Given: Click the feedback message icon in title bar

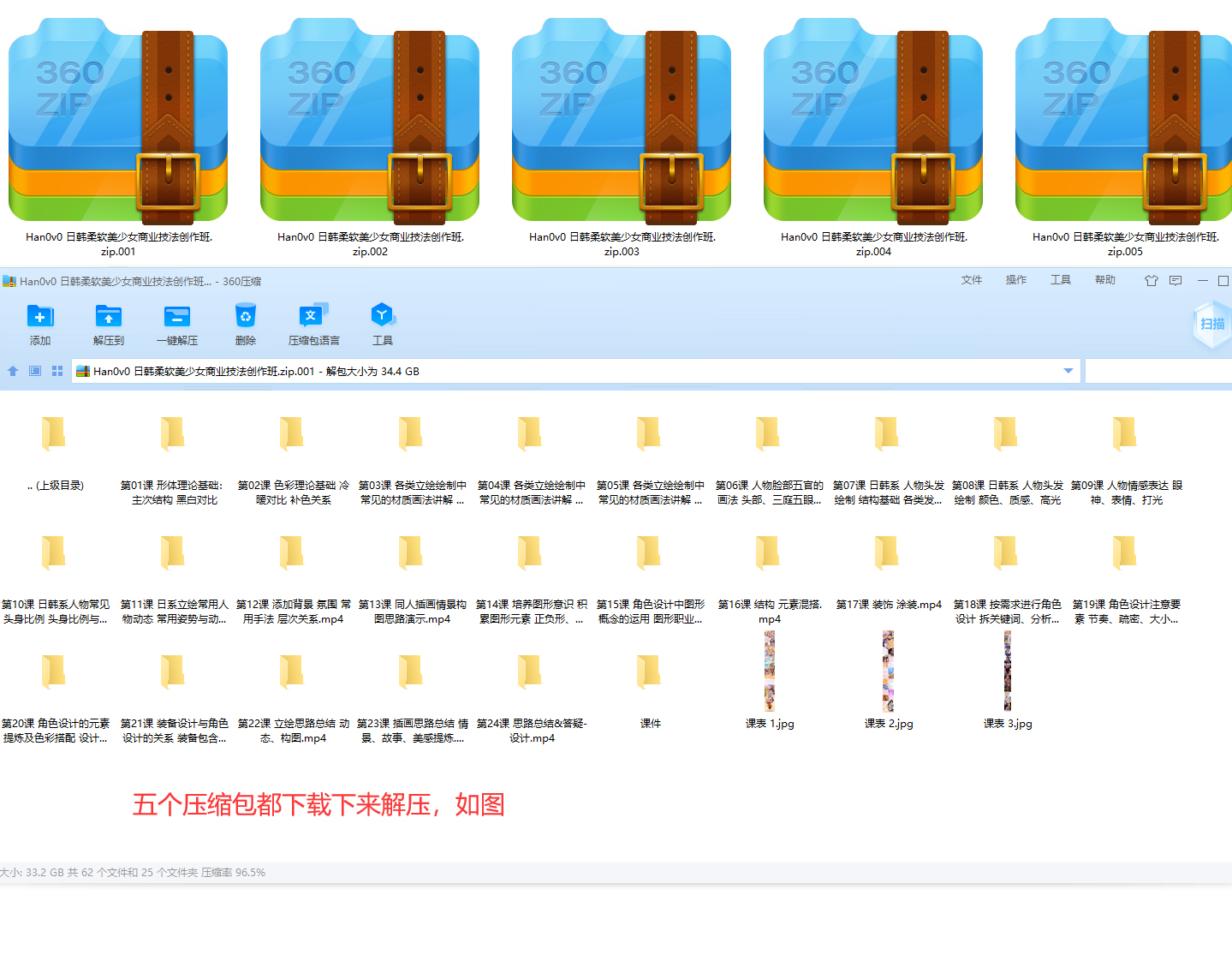Looking at the screenshot, I should tap(1175, 281).
